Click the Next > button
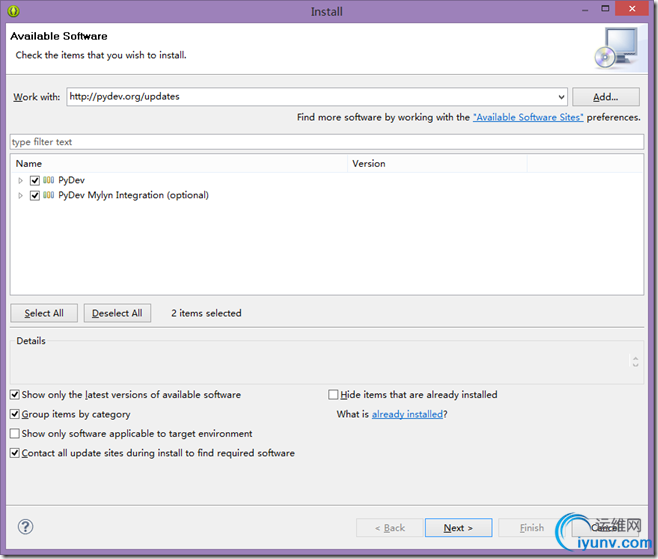Image resolution: width=658 pixels, height=559 pixels. [x=458, y=528]
